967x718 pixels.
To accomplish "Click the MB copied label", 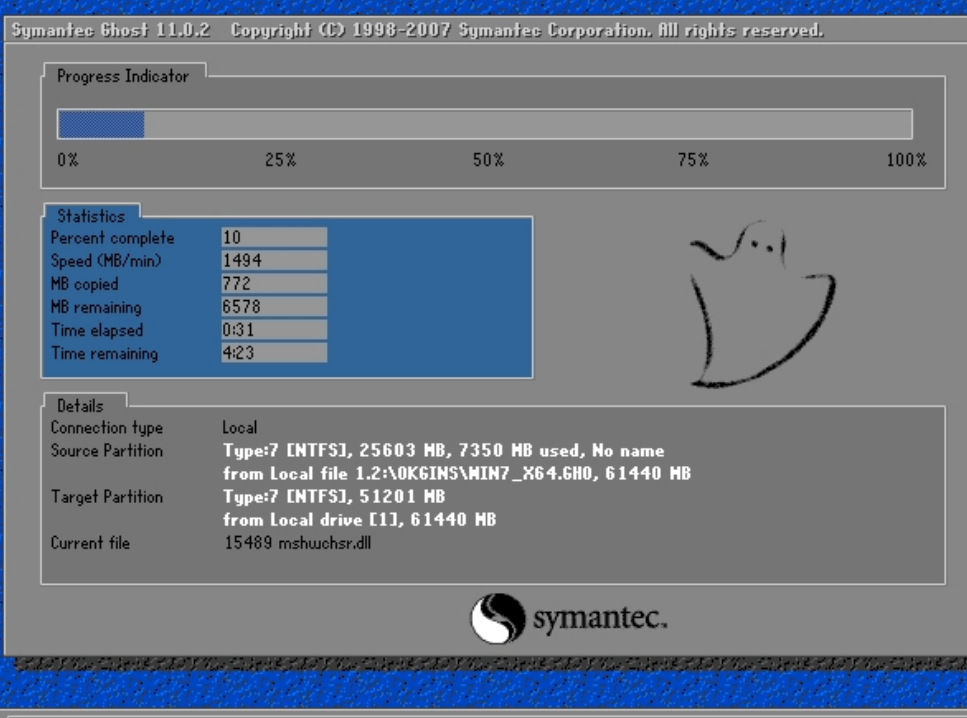I will pos(84,284).
